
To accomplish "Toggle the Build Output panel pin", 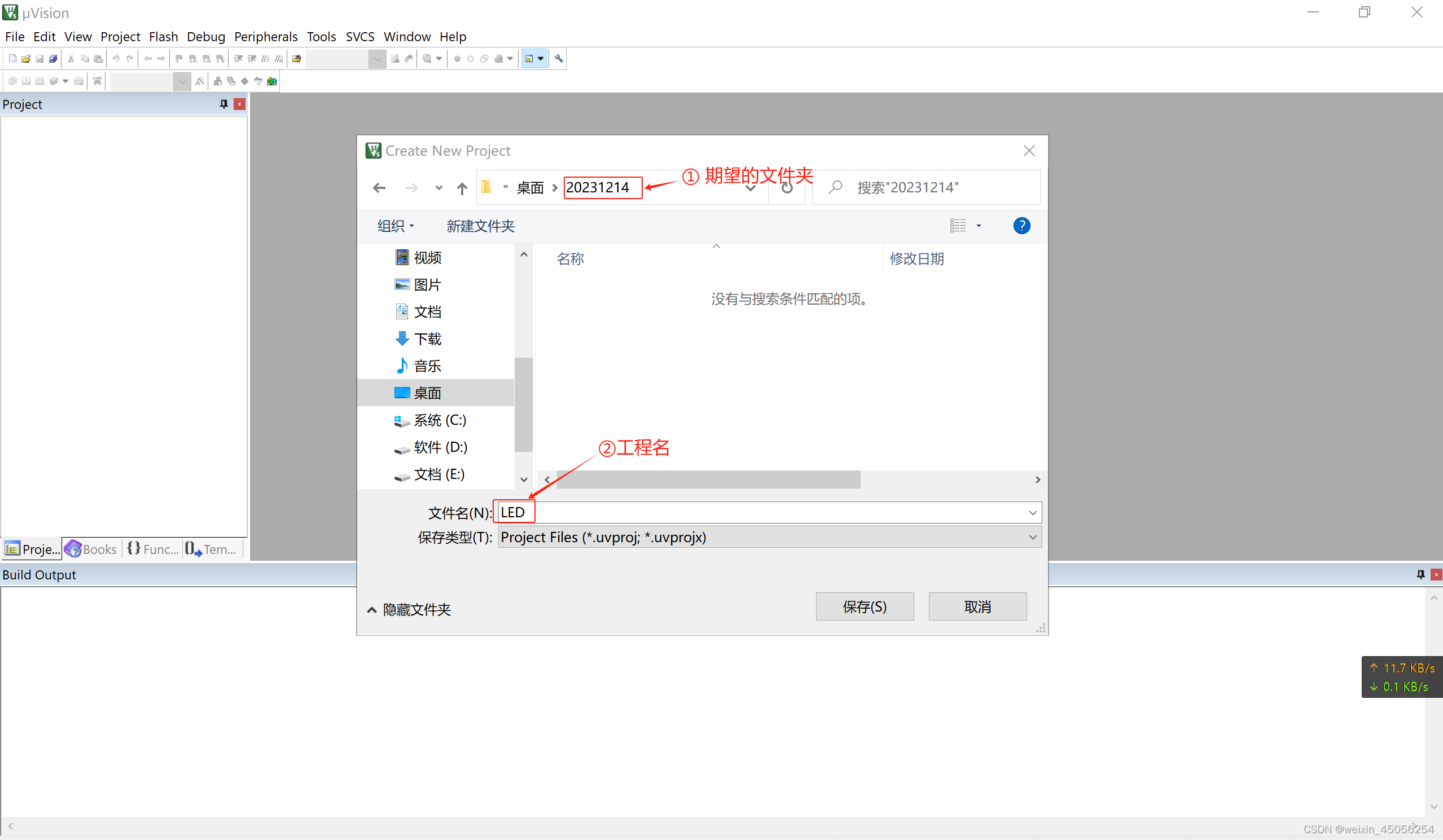I will [1420, 574].
